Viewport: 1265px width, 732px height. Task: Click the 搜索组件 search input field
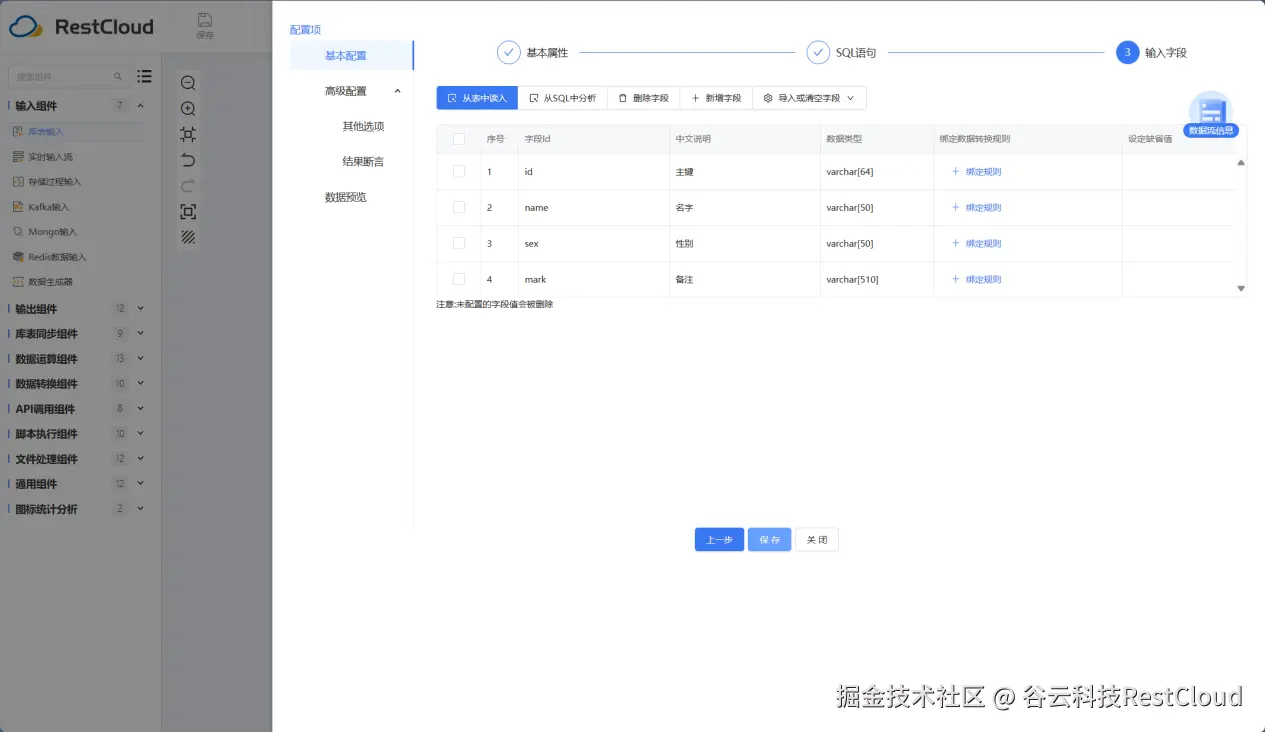tap(68, 76)
